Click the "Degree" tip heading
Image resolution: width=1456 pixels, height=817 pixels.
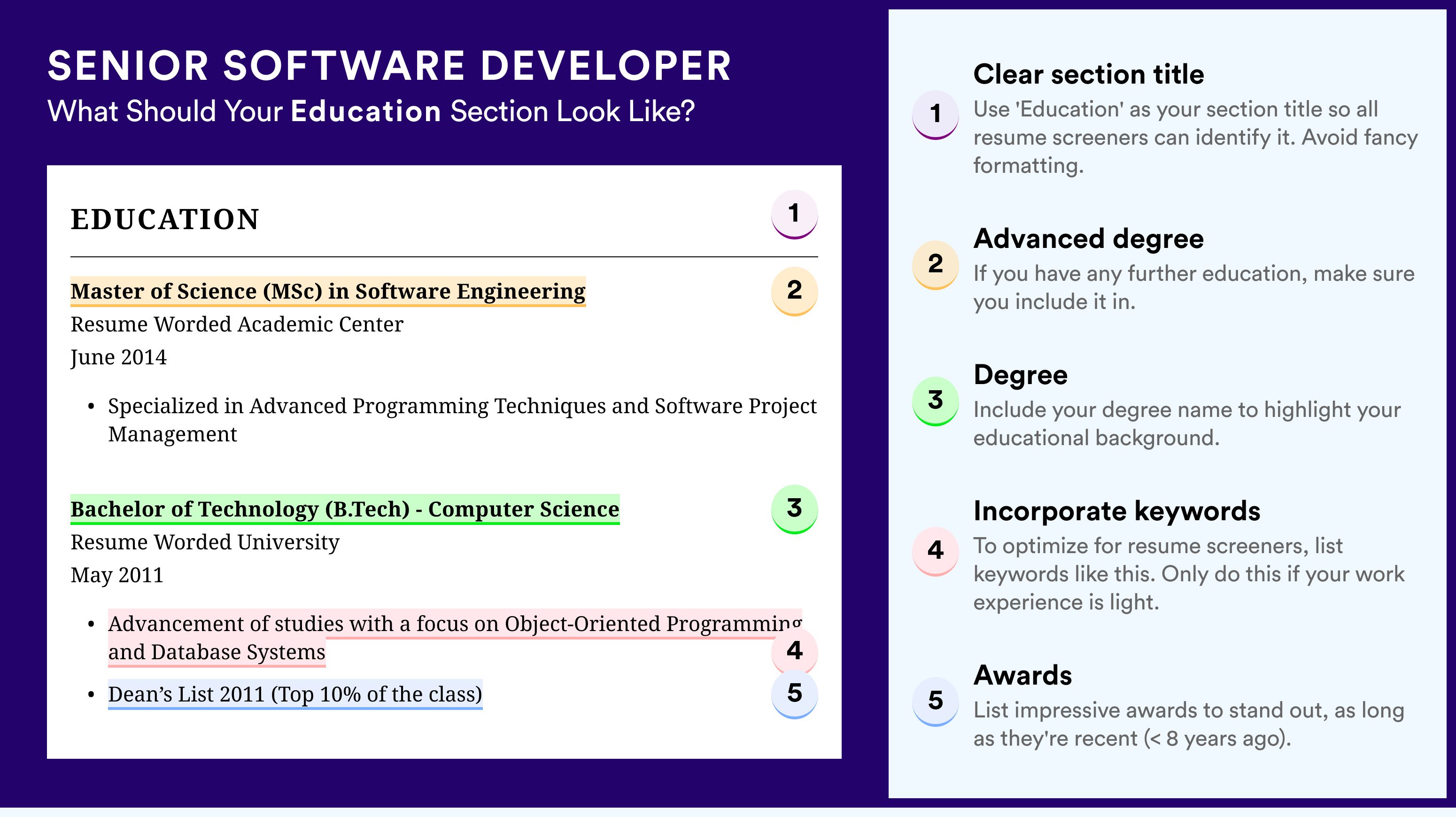point(1020,375)
